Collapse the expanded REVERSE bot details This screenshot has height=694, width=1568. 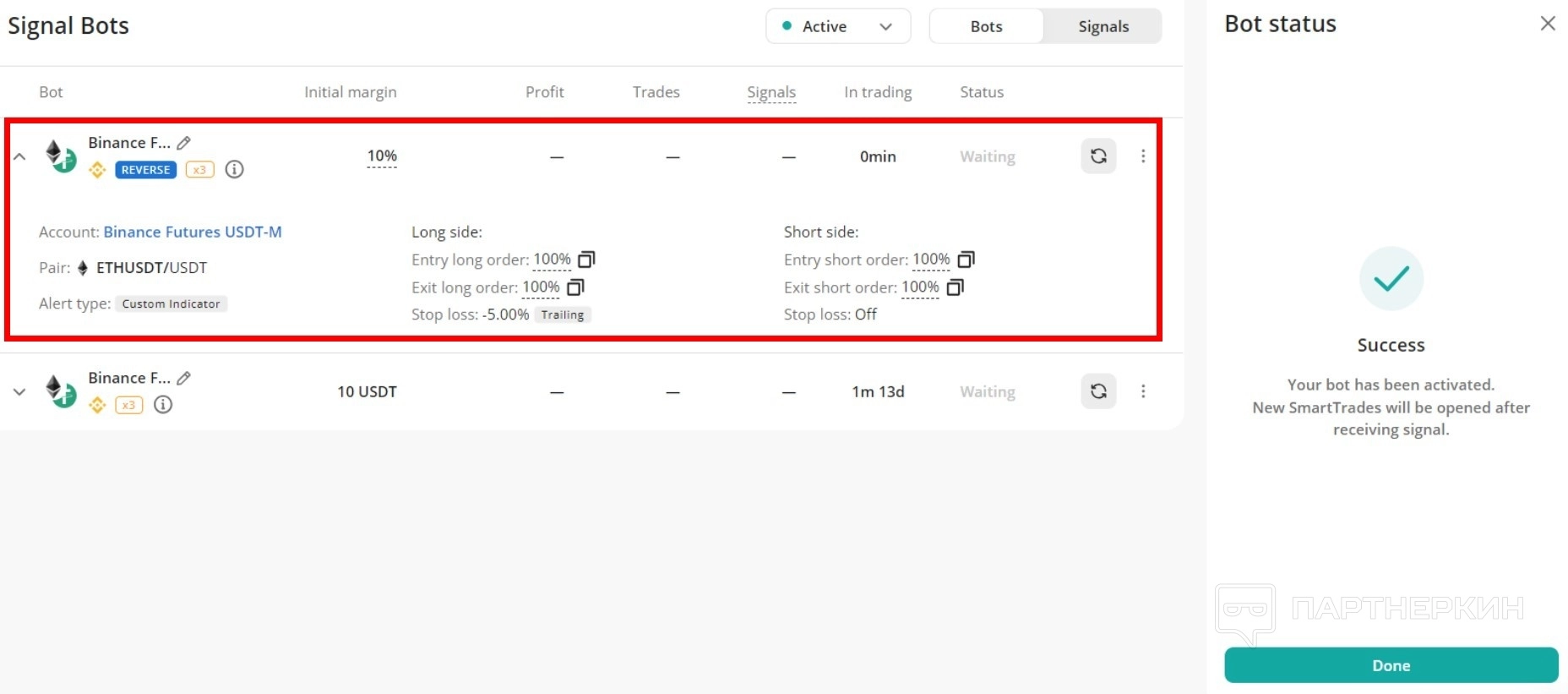coord(19,156)
